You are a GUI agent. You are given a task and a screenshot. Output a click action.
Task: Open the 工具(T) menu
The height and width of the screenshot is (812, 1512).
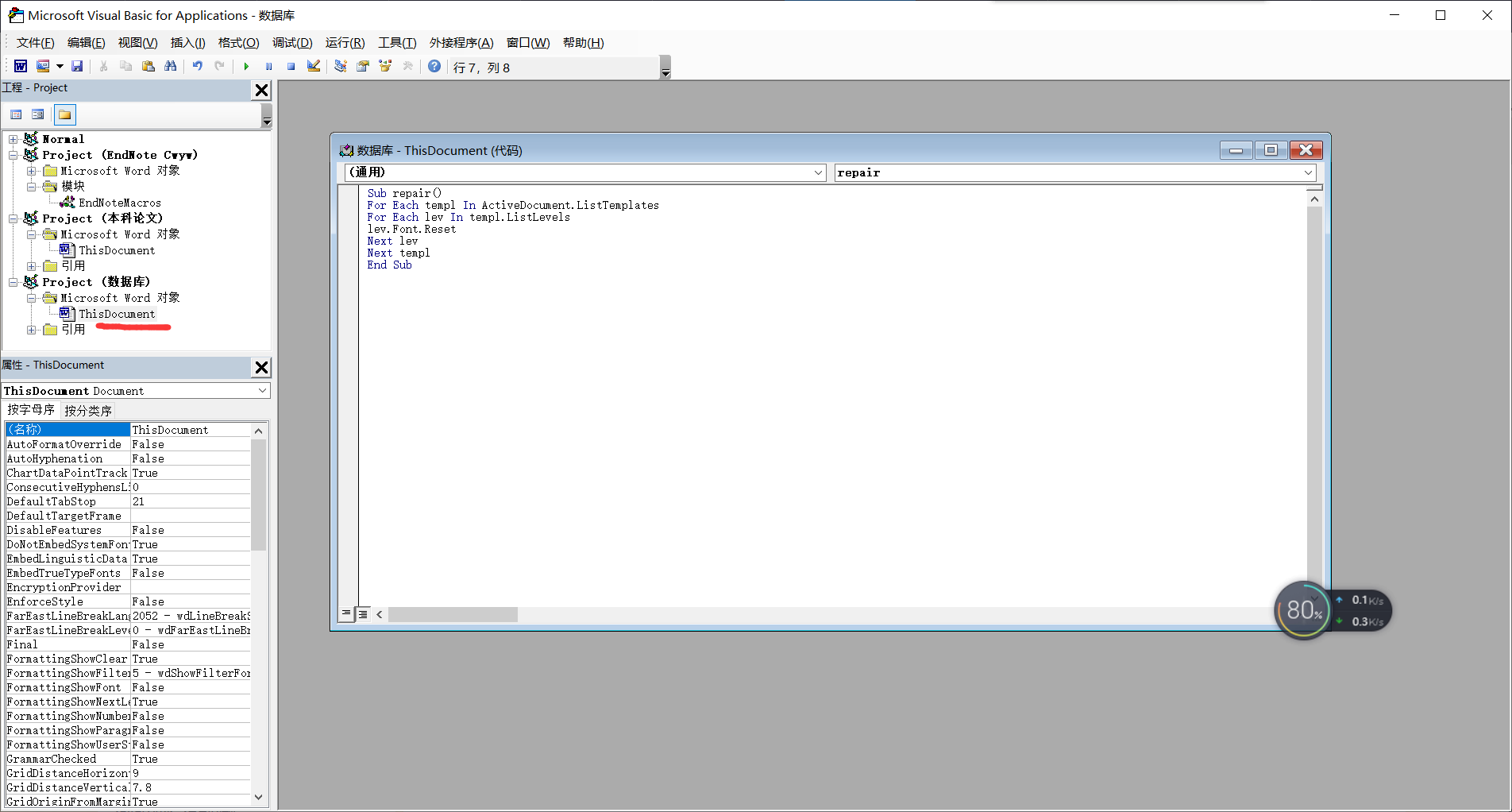pos(397,43)
